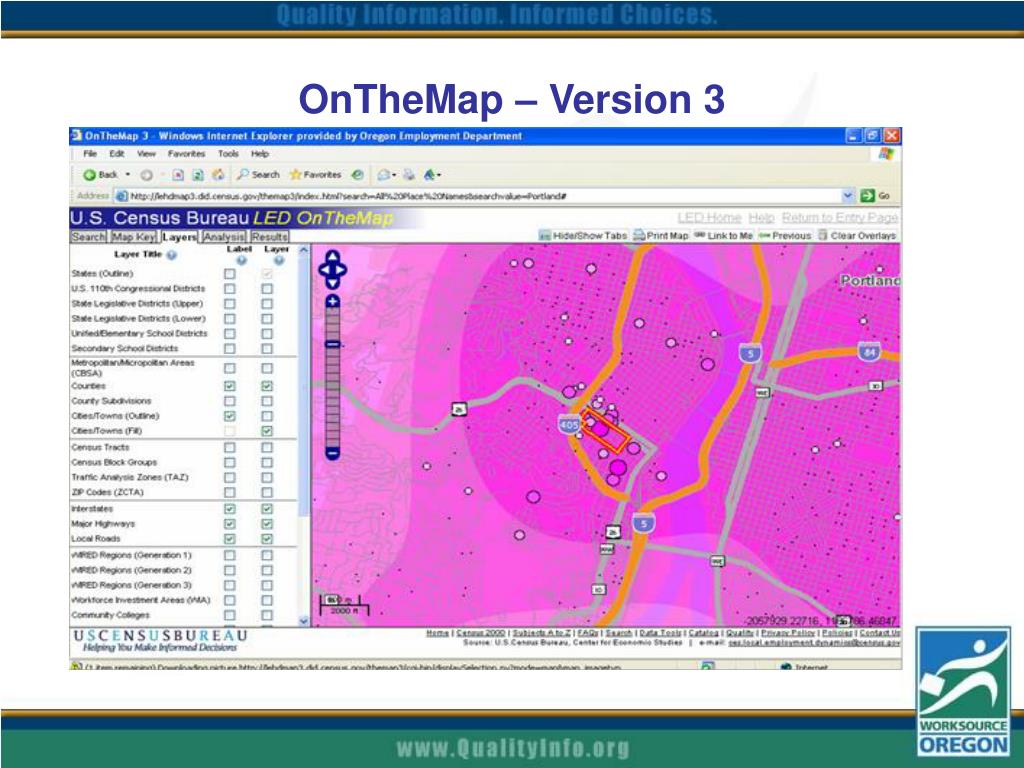Uncheck the Local Roads label checkbox
1024x768 pixels.
pos(230,539)
